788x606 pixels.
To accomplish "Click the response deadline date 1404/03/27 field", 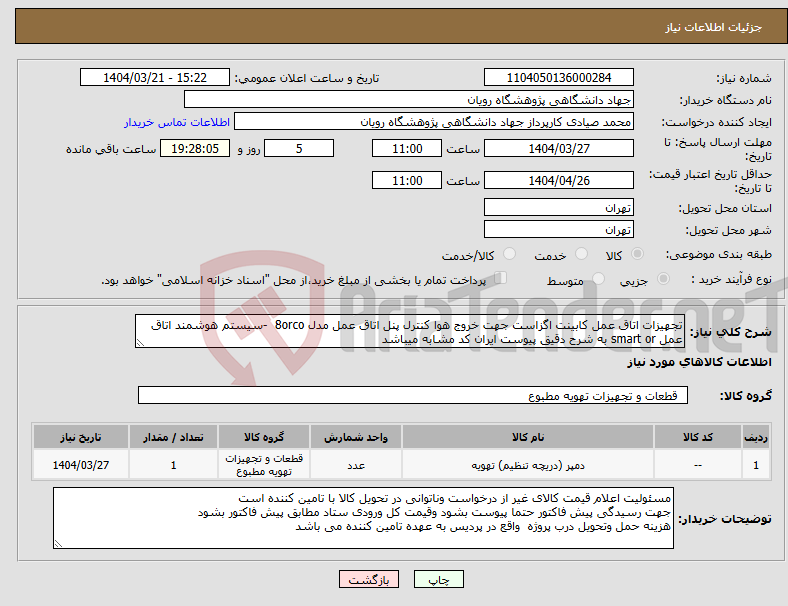I will [558, 148].
